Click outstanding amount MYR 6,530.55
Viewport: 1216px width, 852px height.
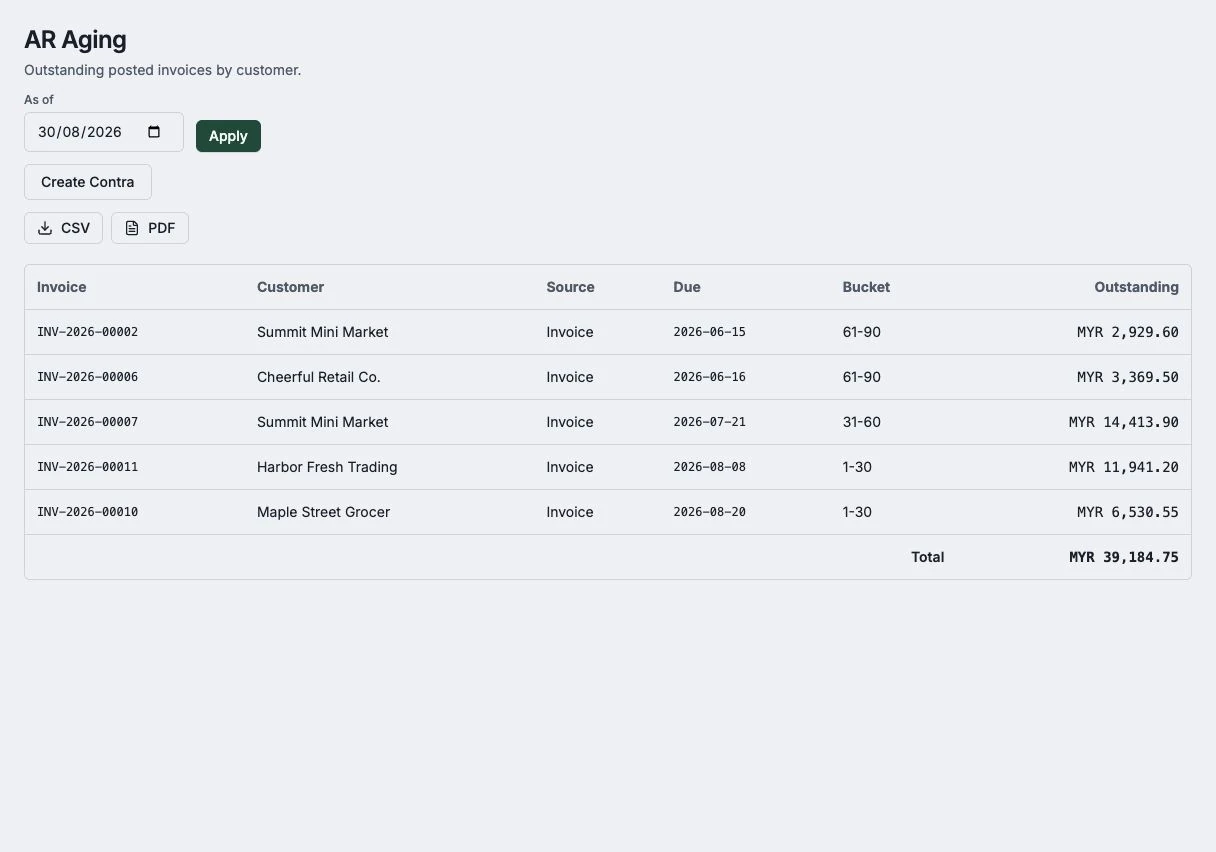(x=1127, y=512)
